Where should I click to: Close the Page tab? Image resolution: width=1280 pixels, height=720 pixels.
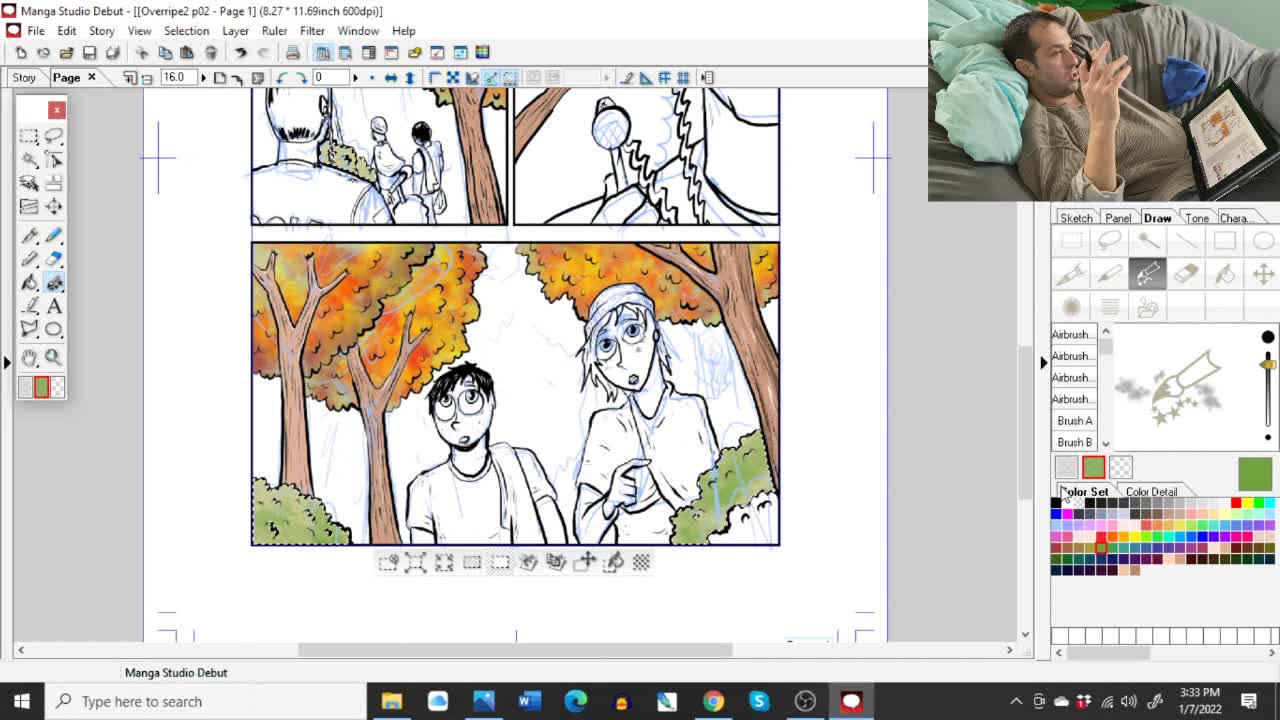click(x=91, y=77)
